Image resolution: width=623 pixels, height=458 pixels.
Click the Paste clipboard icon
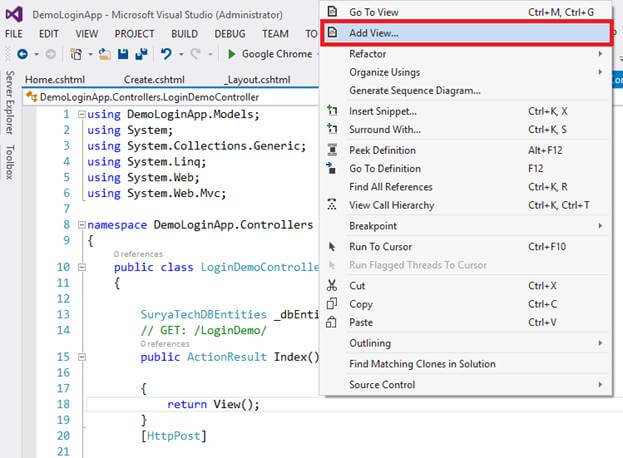[331, 322]
